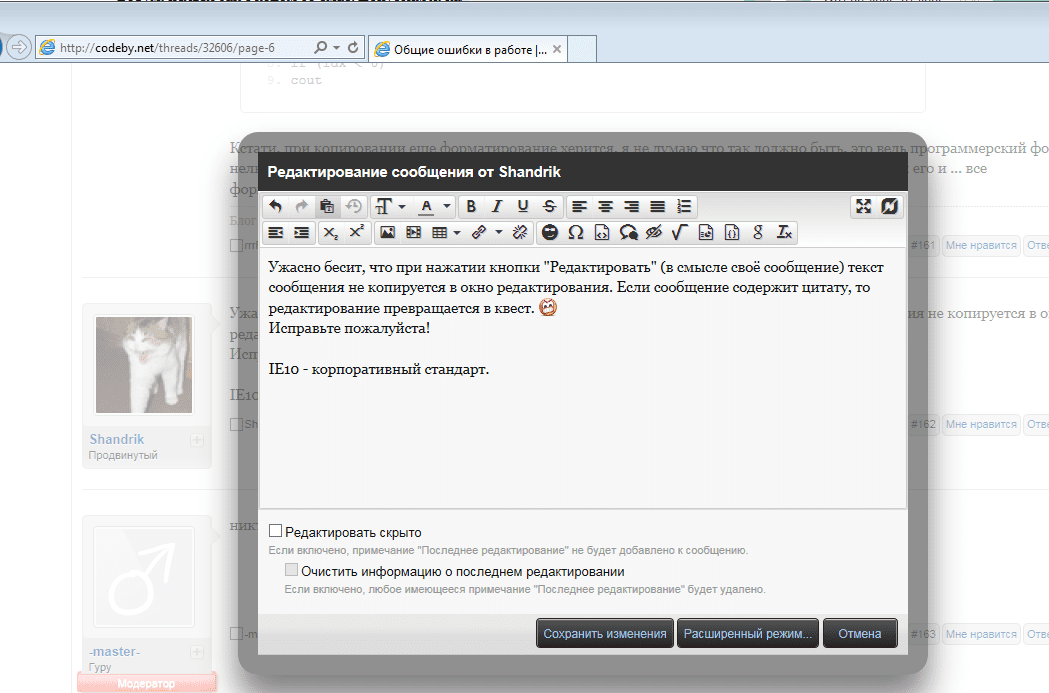Toggle bold formatting
This screenshot has height=693, width=1049.
click(x=471, y=206)
